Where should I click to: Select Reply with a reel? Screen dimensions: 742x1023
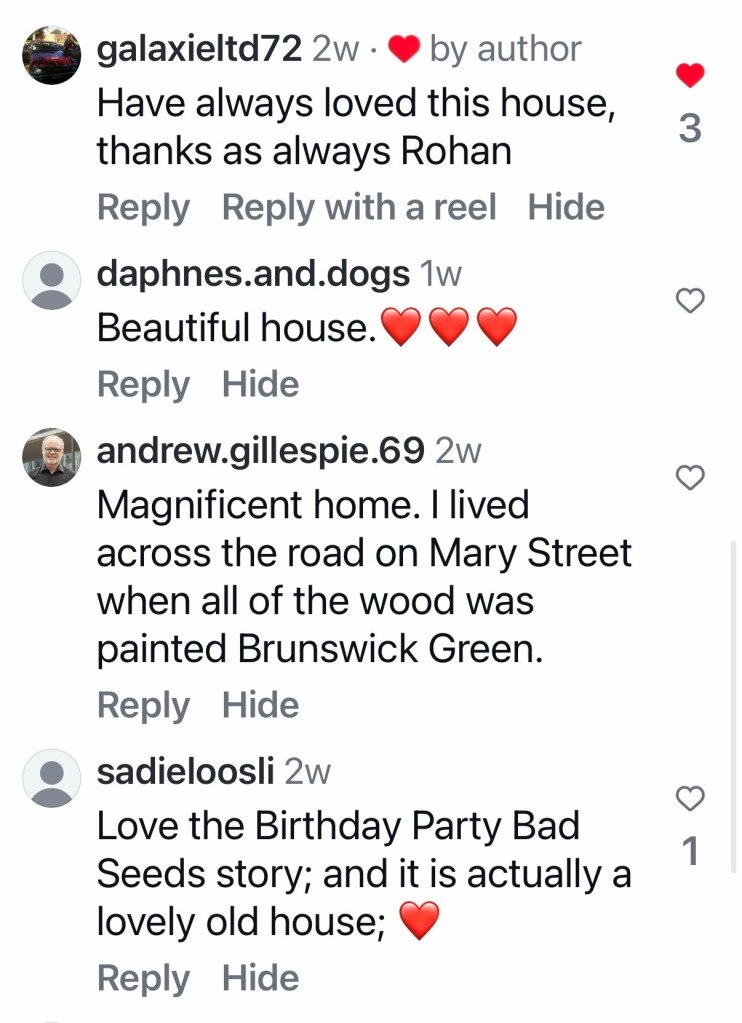(359, 208)
